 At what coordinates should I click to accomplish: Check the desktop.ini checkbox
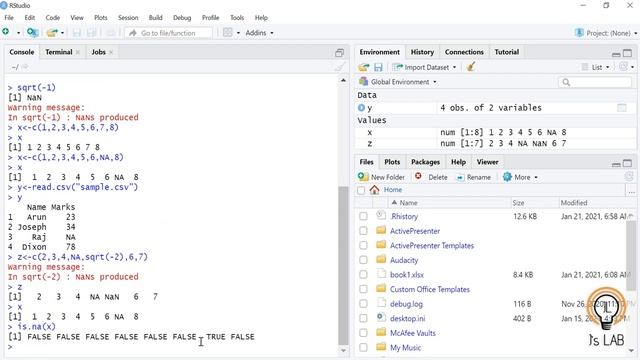click(x=363, y=318)
